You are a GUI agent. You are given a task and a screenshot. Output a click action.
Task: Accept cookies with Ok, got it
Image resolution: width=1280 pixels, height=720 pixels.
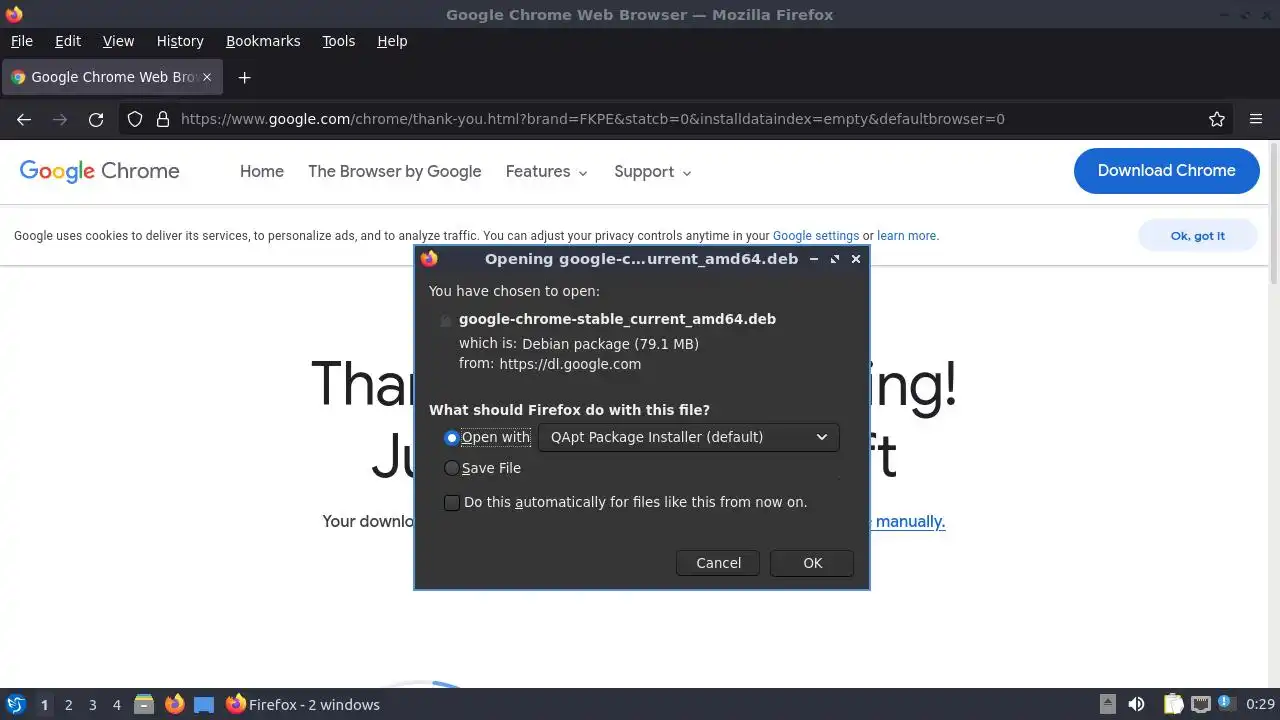pos(1197,236)
